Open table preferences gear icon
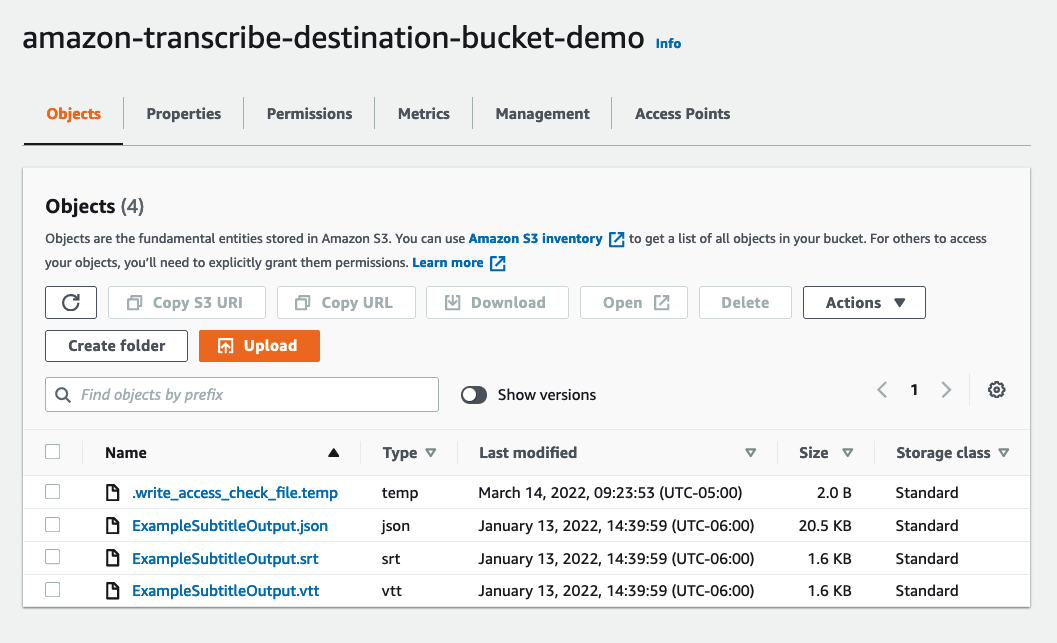1057x643 pixels. tap(996, 390)
